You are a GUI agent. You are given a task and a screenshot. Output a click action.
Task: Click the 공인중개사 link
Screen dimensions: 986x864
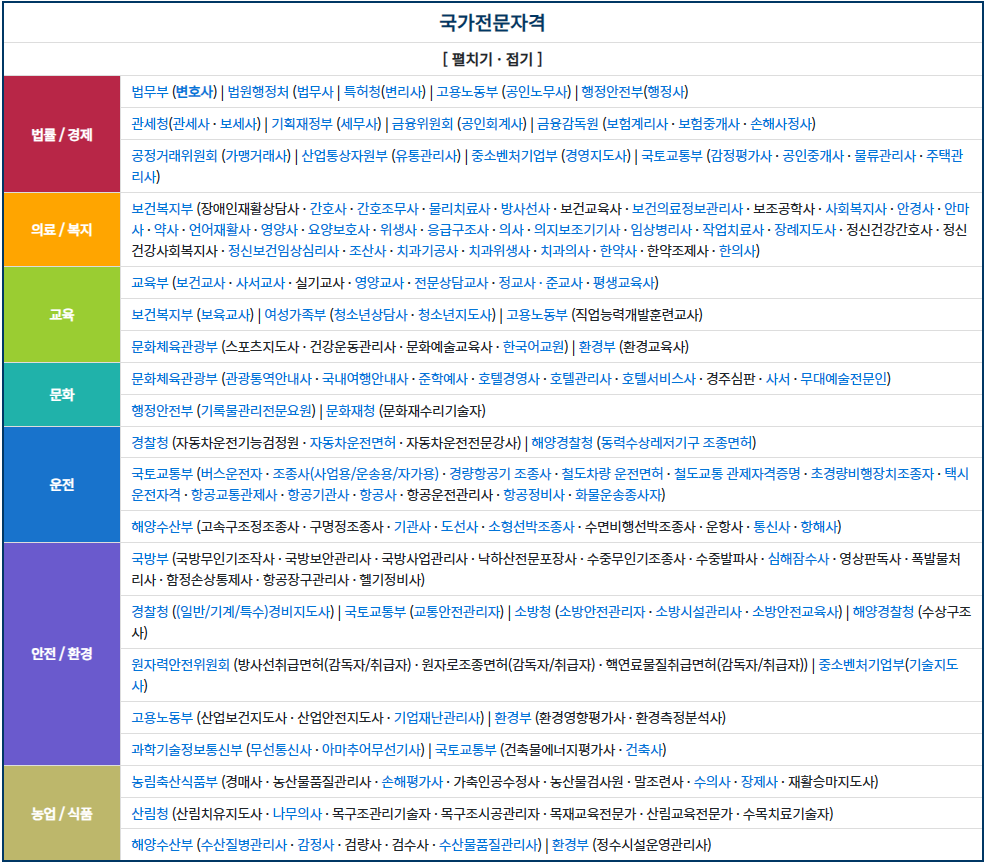tap(813, 156)
